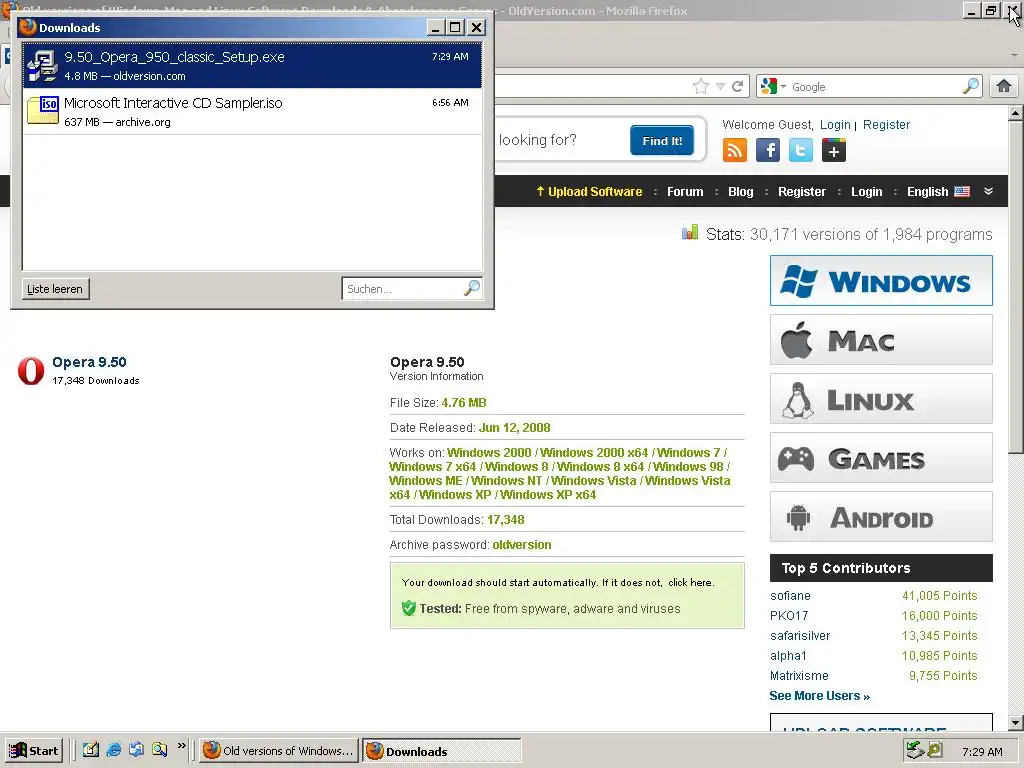Click Outlook Express quick launch icon

(136, 750)
